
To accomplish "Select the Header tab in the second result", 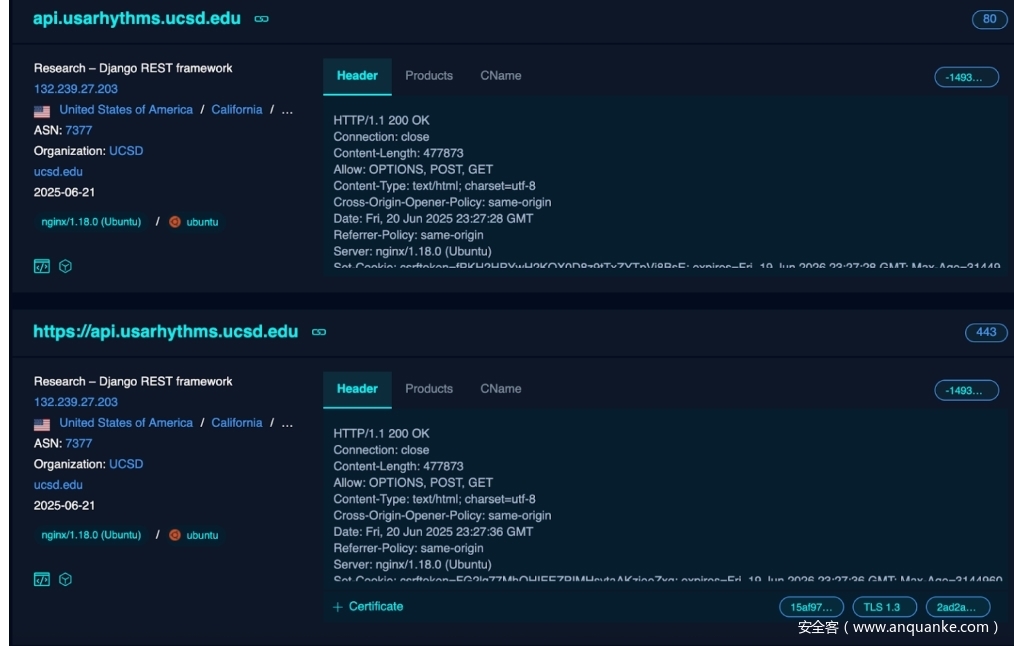I will (x=357, y=389).
